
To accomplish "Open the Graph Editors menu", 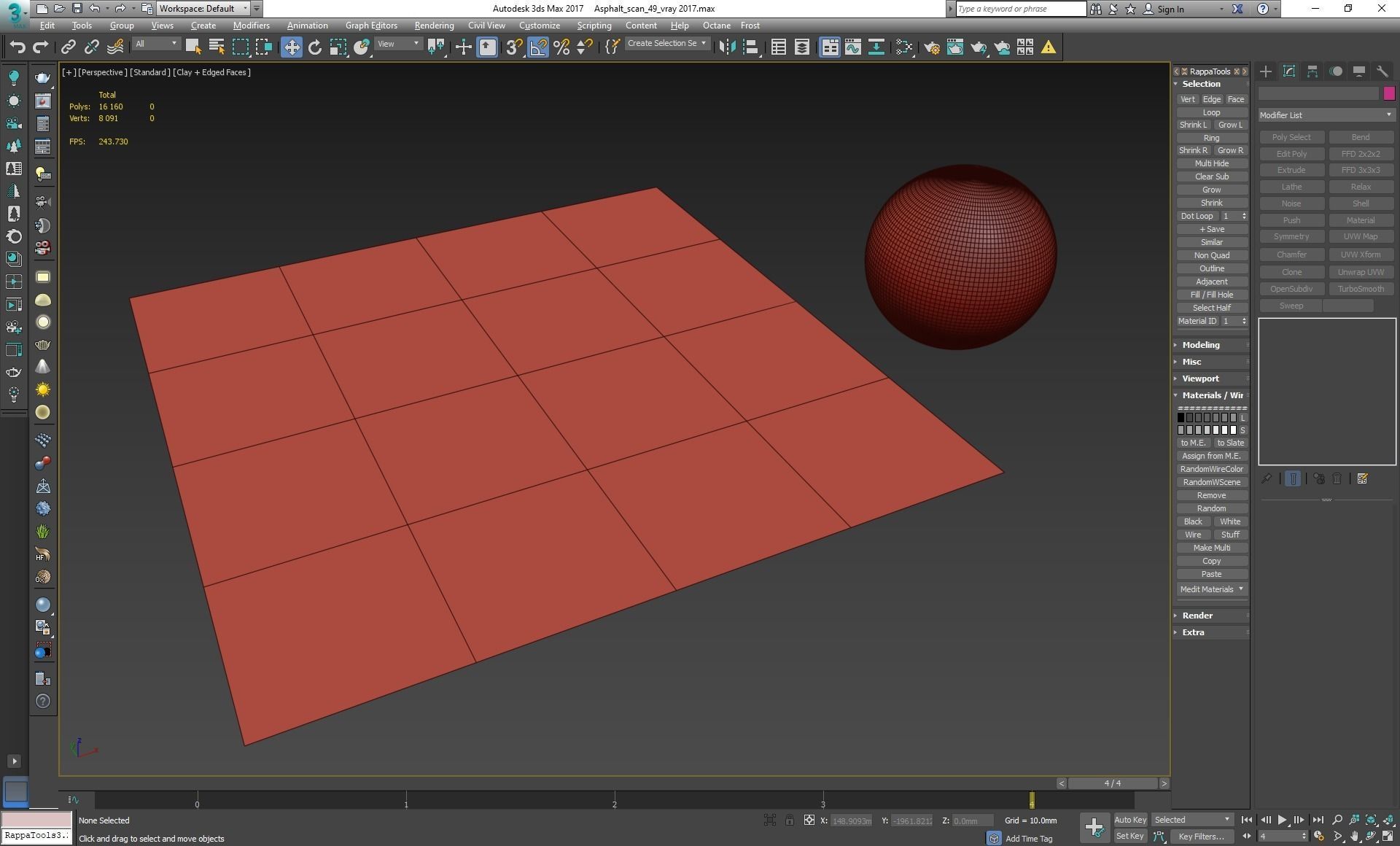I will (371, 26).
